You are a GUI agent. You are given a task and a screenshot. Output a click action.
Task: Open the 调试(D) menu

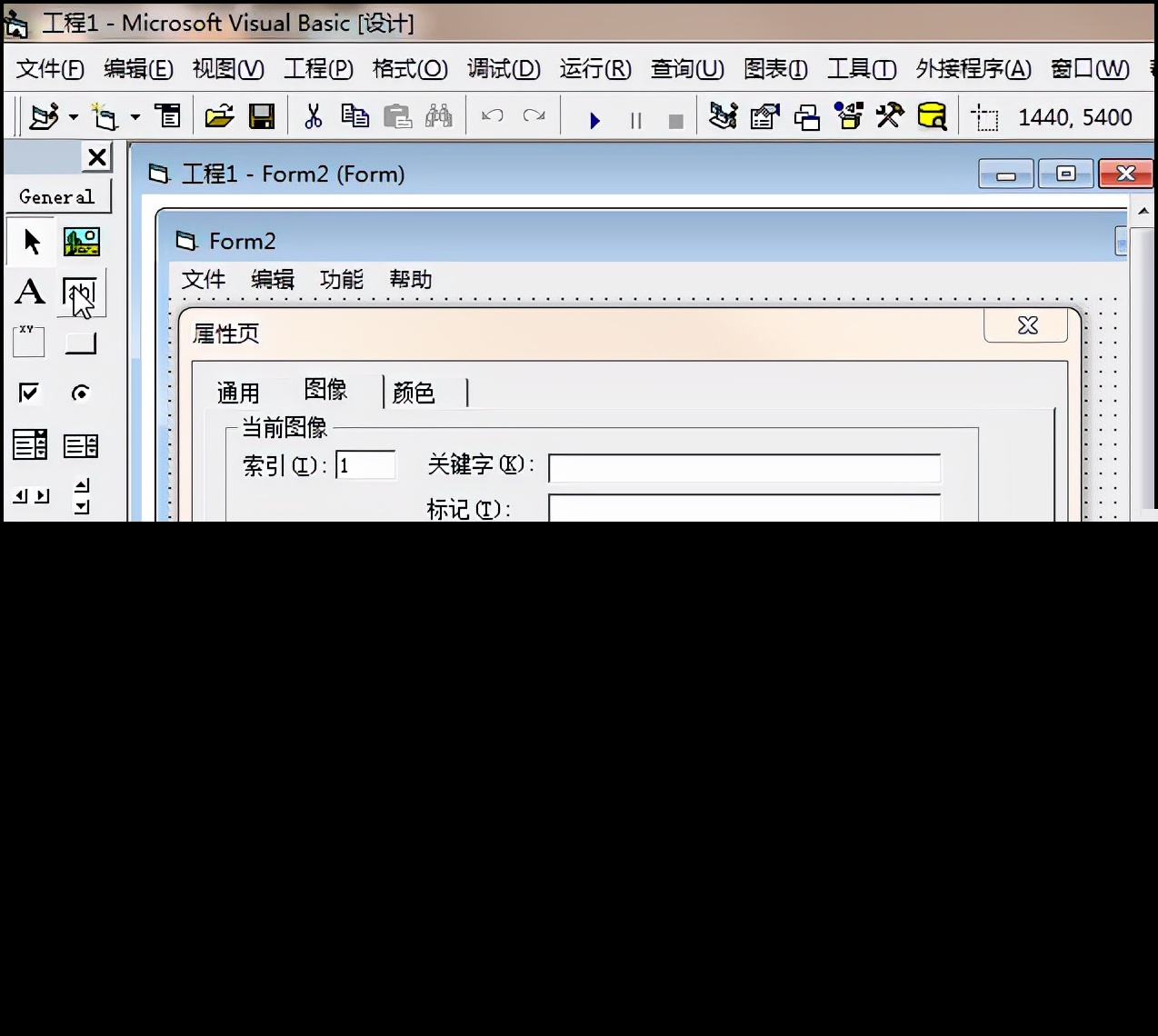click(x=504, y=69)
